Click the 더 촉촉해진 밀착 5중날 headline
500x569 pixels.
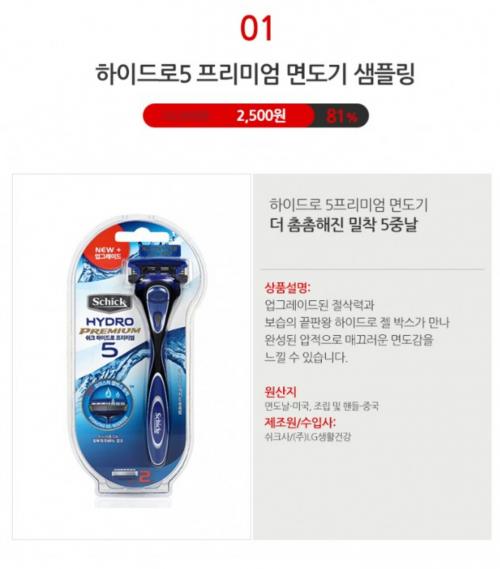(344, 224)
